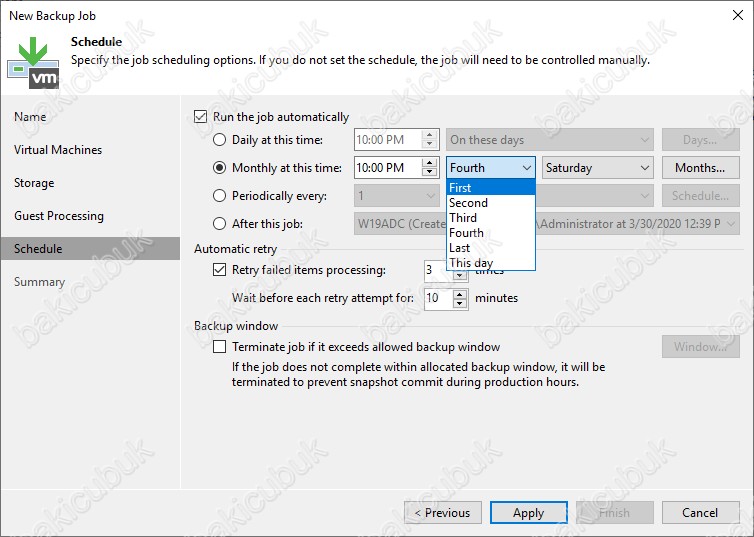
Task: Open the Saturday day-of-week dropdown
Action: 598,168
